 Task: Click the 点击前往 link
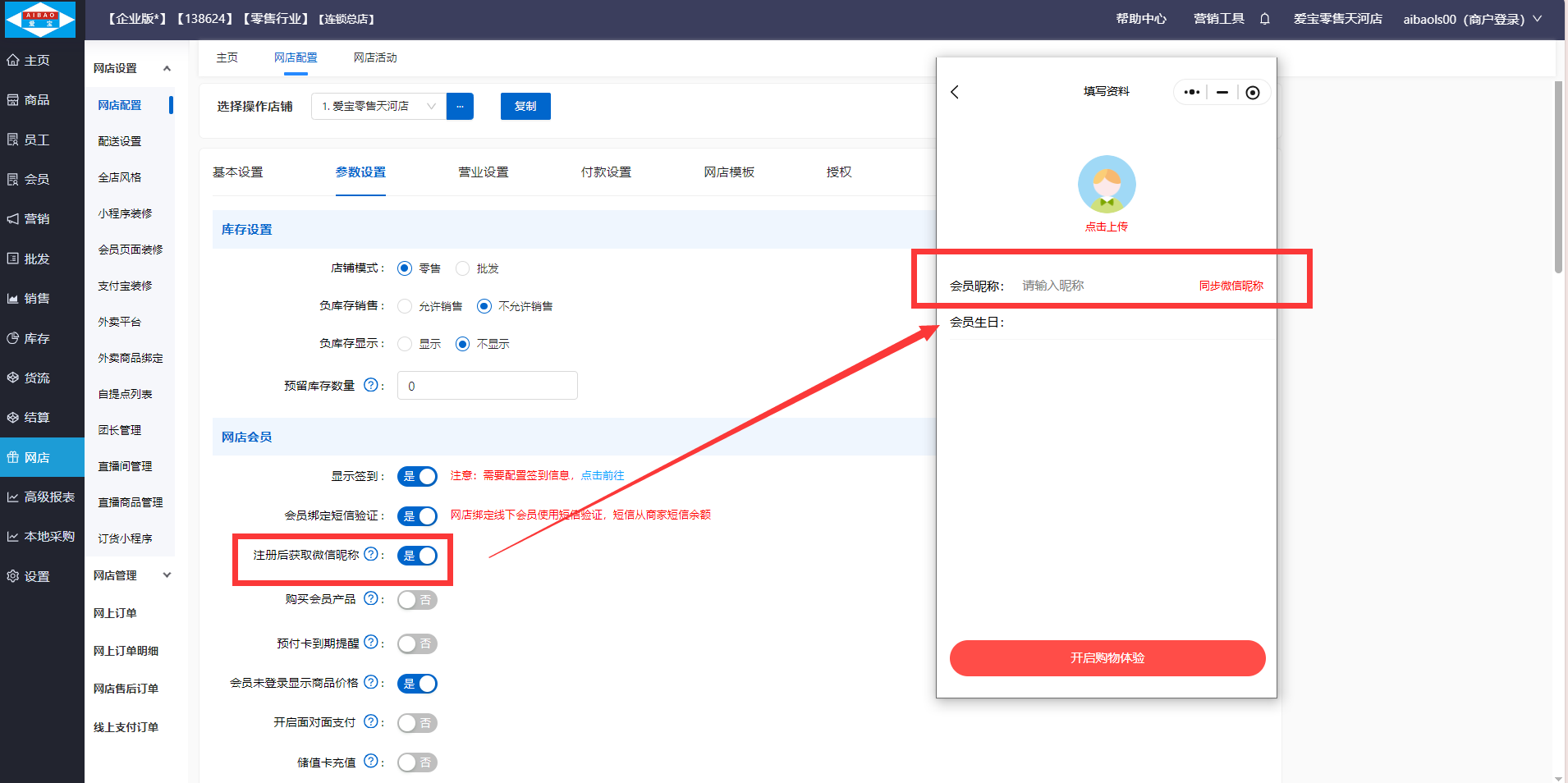coord(603,475)
